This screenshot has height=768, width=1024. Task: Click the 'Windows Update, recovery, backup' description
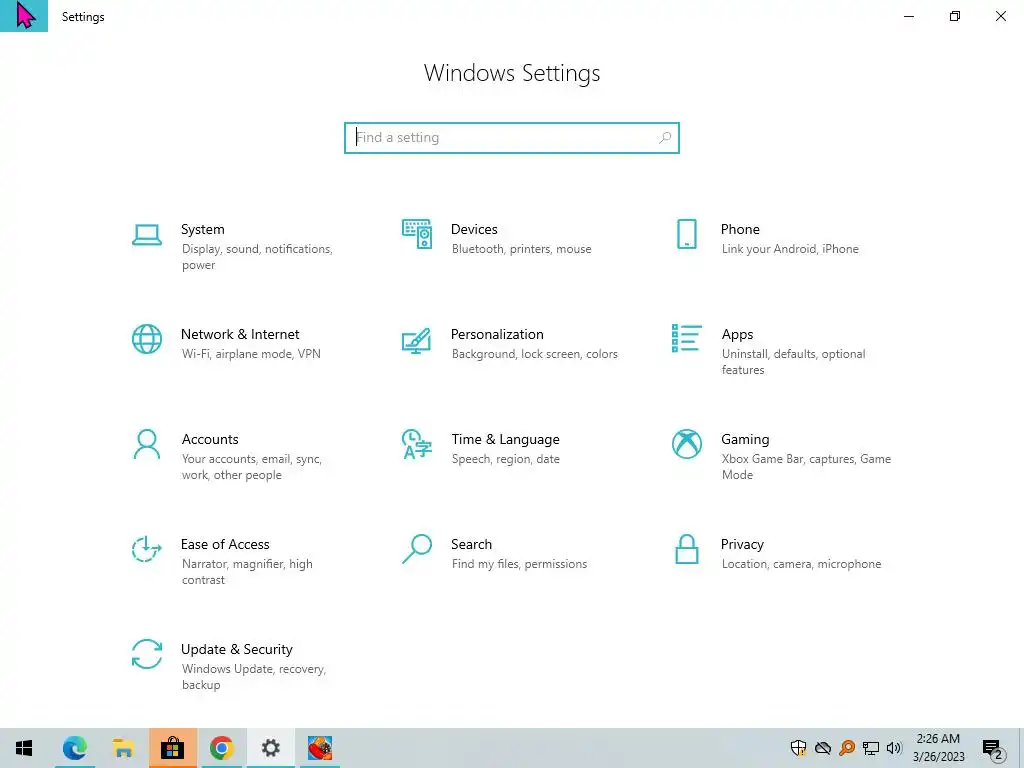point(253,677)
